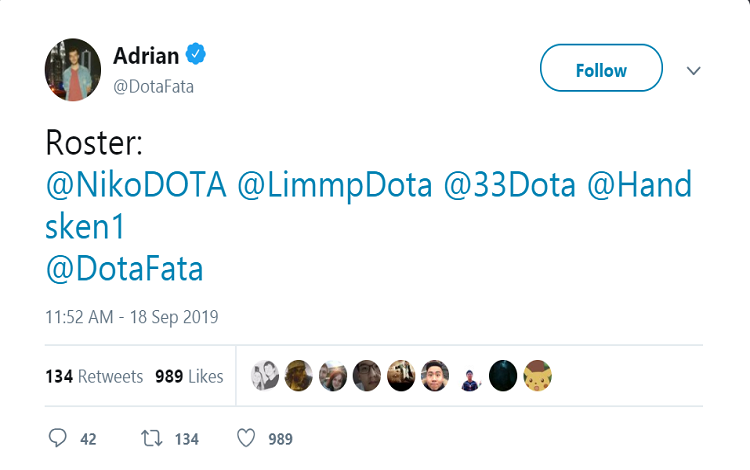This screenshot has height=470, width=750.
Task: Open the @Handsken1 mention
Action: [639, 186]
